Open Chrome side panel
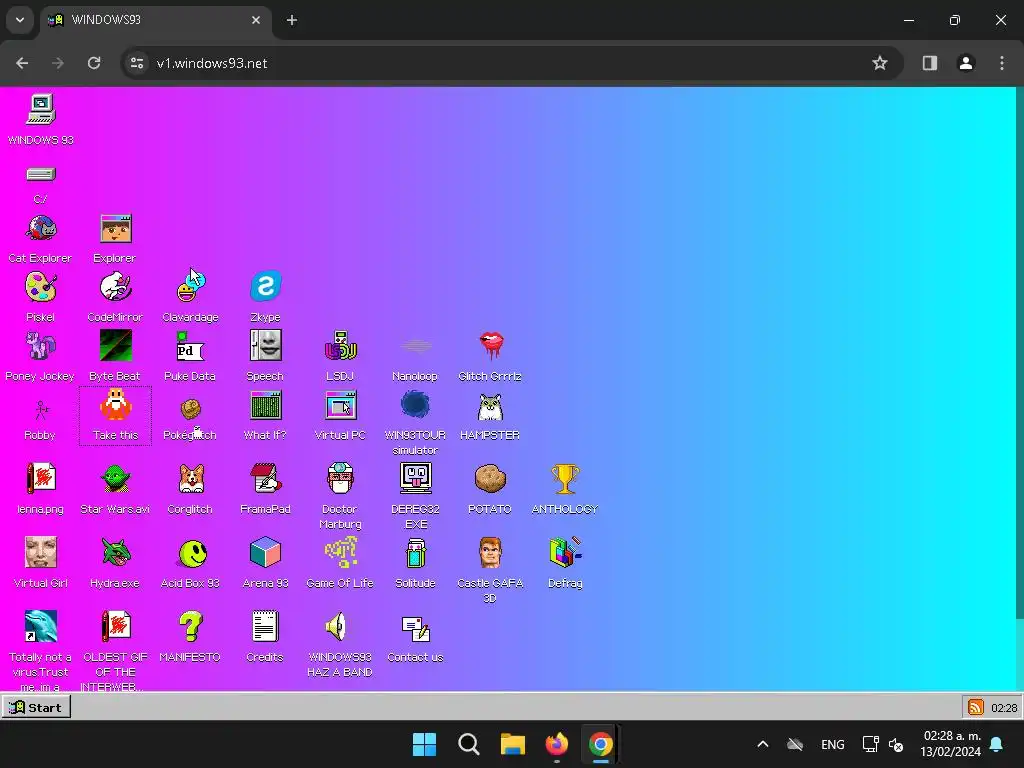This screenshot has height=768, width=1024. [x=930, y=63]
